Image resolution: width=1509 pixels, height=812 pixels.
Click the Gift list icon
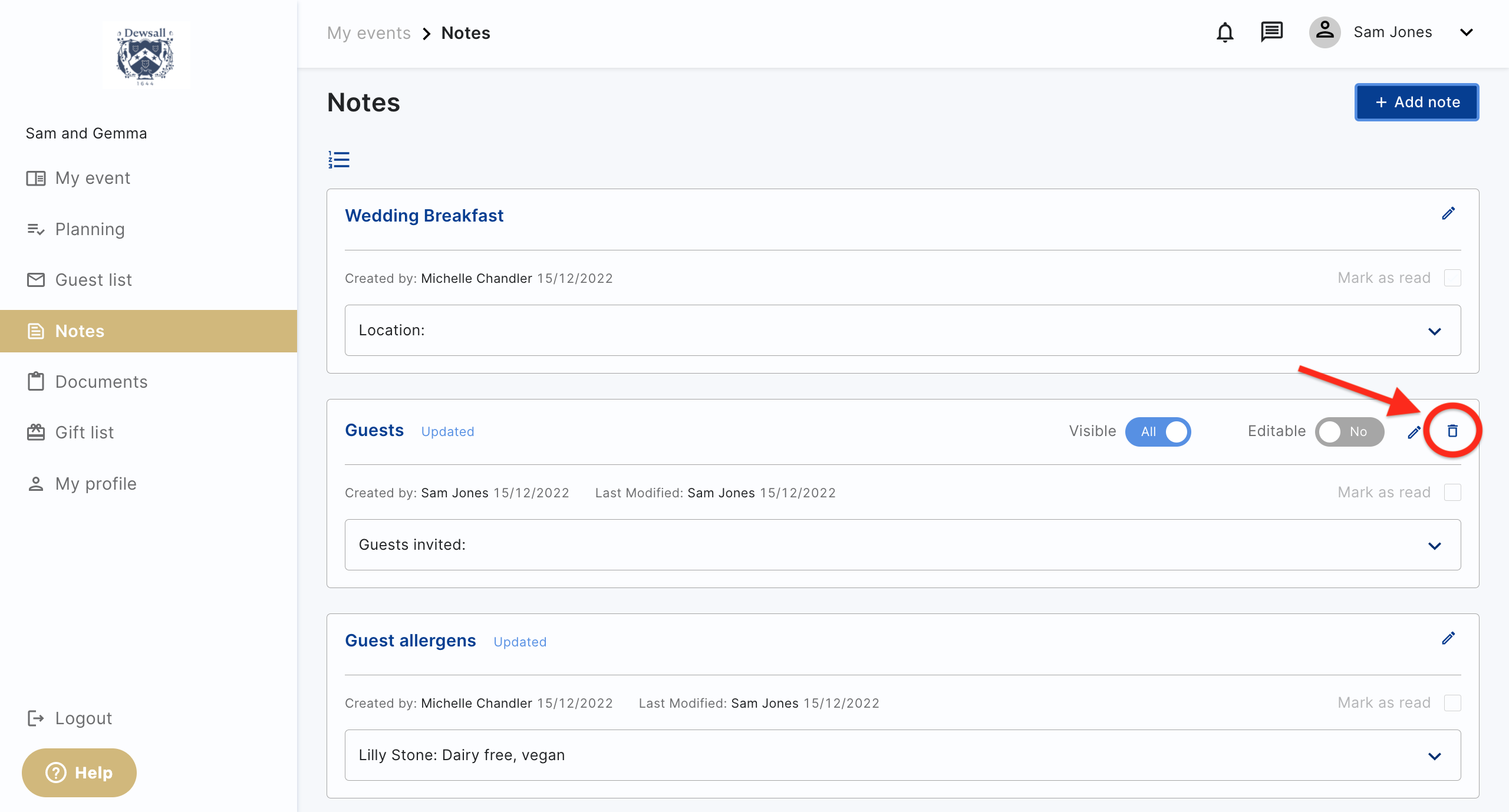click(x=36, y=433)
